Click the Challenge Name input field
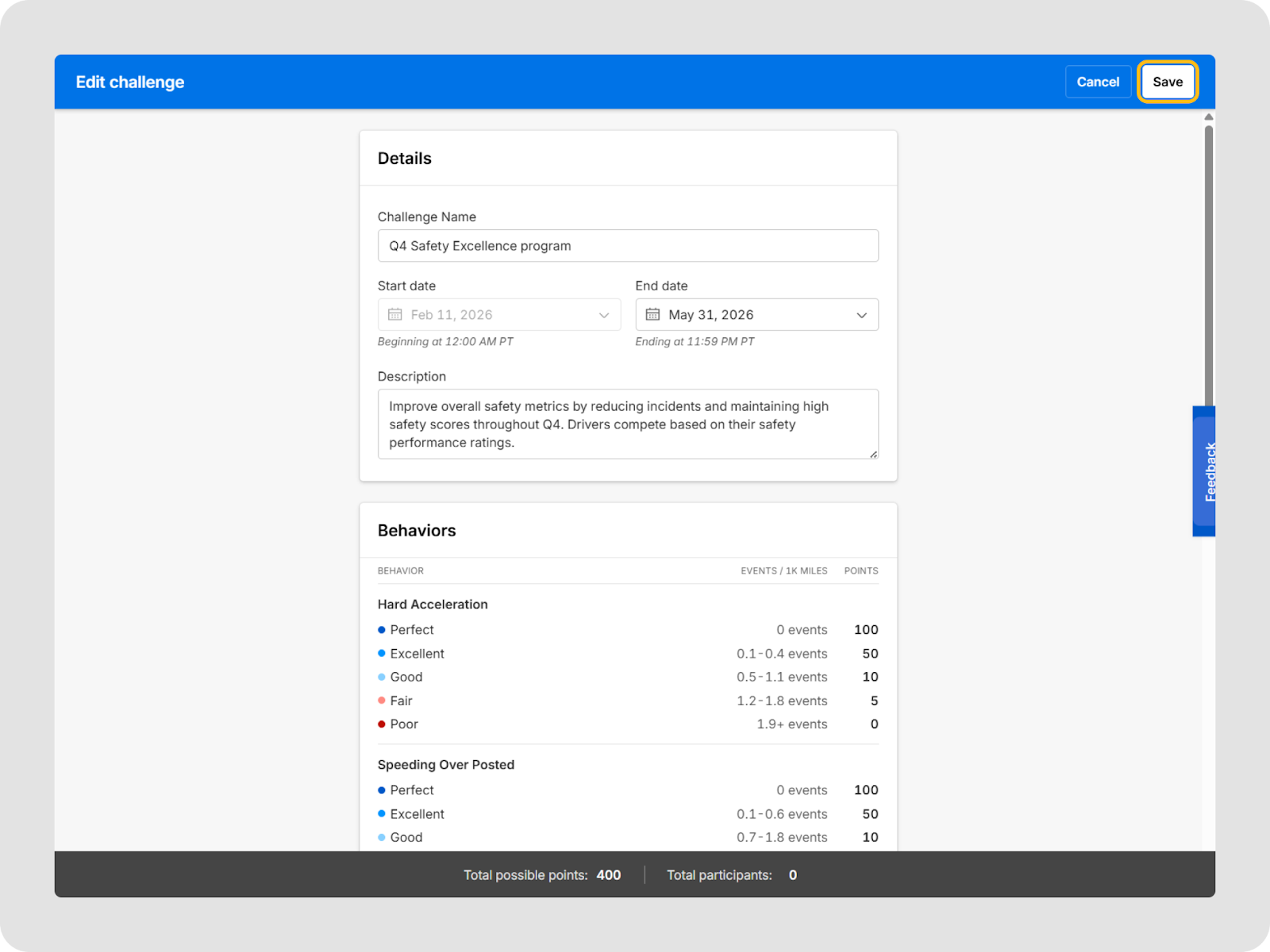1270x952 pixels. (x=627, y=246)
